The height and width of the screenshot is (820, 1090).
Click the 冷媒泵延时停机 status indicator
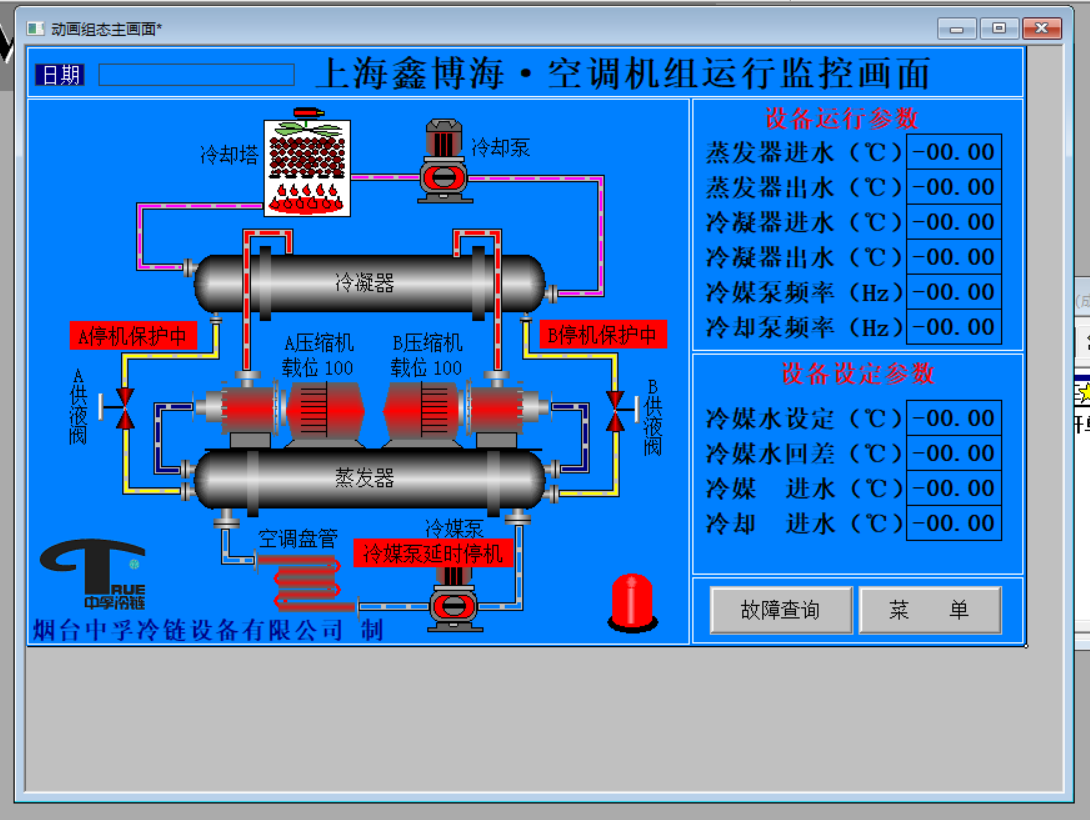point(433,553)
